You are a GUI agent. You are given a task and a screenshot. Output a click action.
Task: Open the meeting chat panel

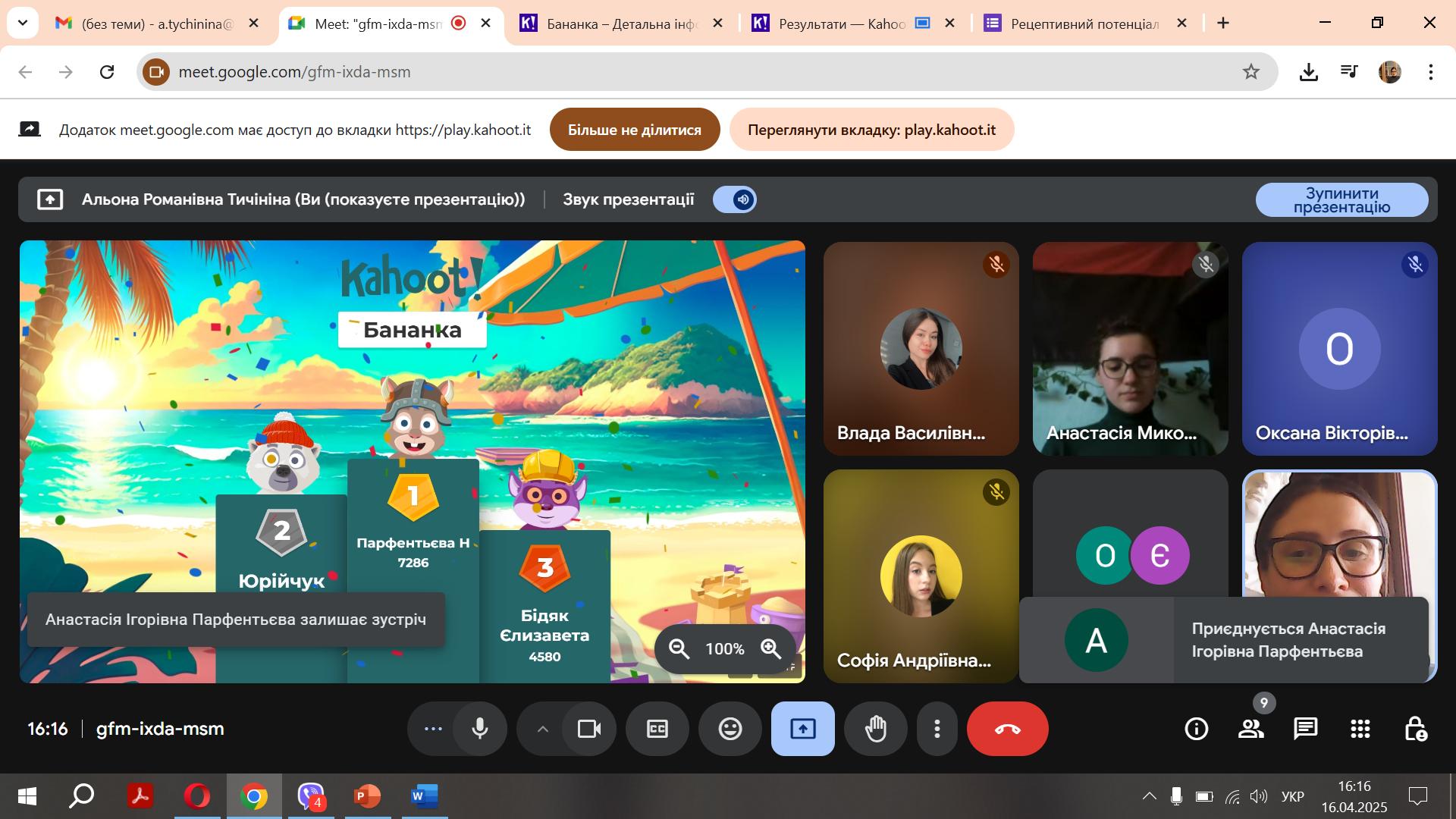pos(1305,729)
